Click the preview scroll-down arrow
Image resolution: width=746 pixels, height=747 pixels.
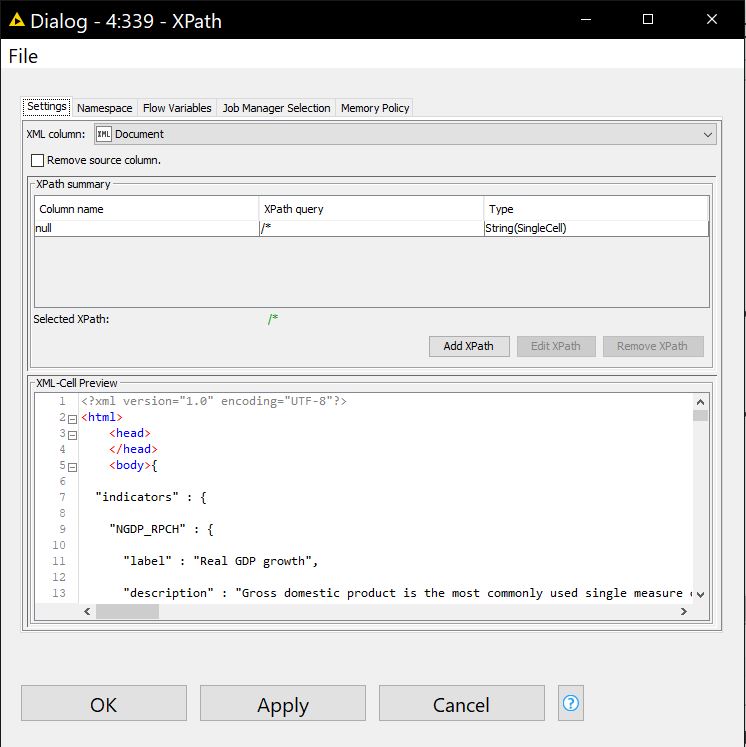click(x=700, y=595)
